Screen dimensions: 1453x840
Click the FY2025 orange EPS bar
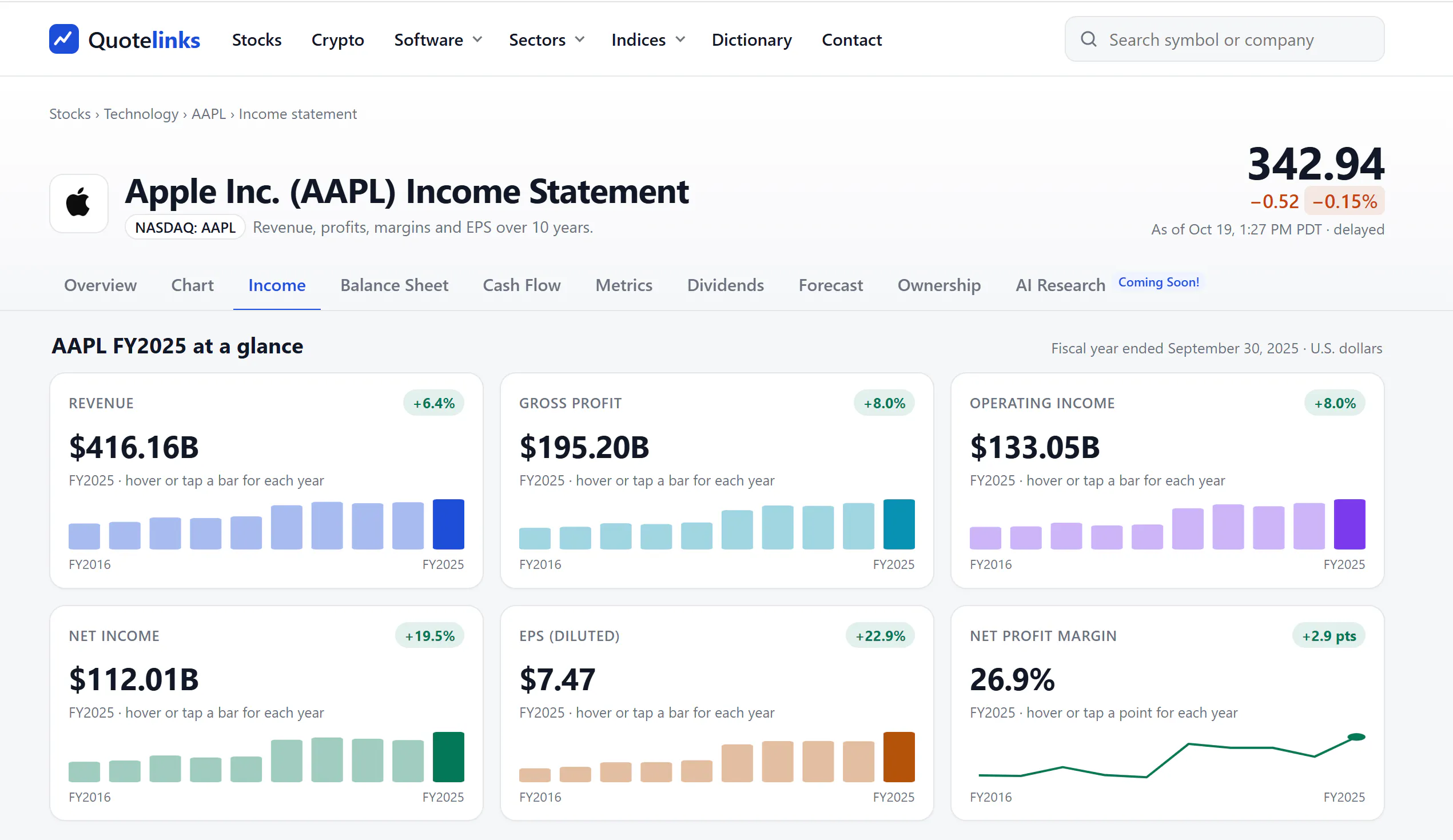[x=898, y=757]
